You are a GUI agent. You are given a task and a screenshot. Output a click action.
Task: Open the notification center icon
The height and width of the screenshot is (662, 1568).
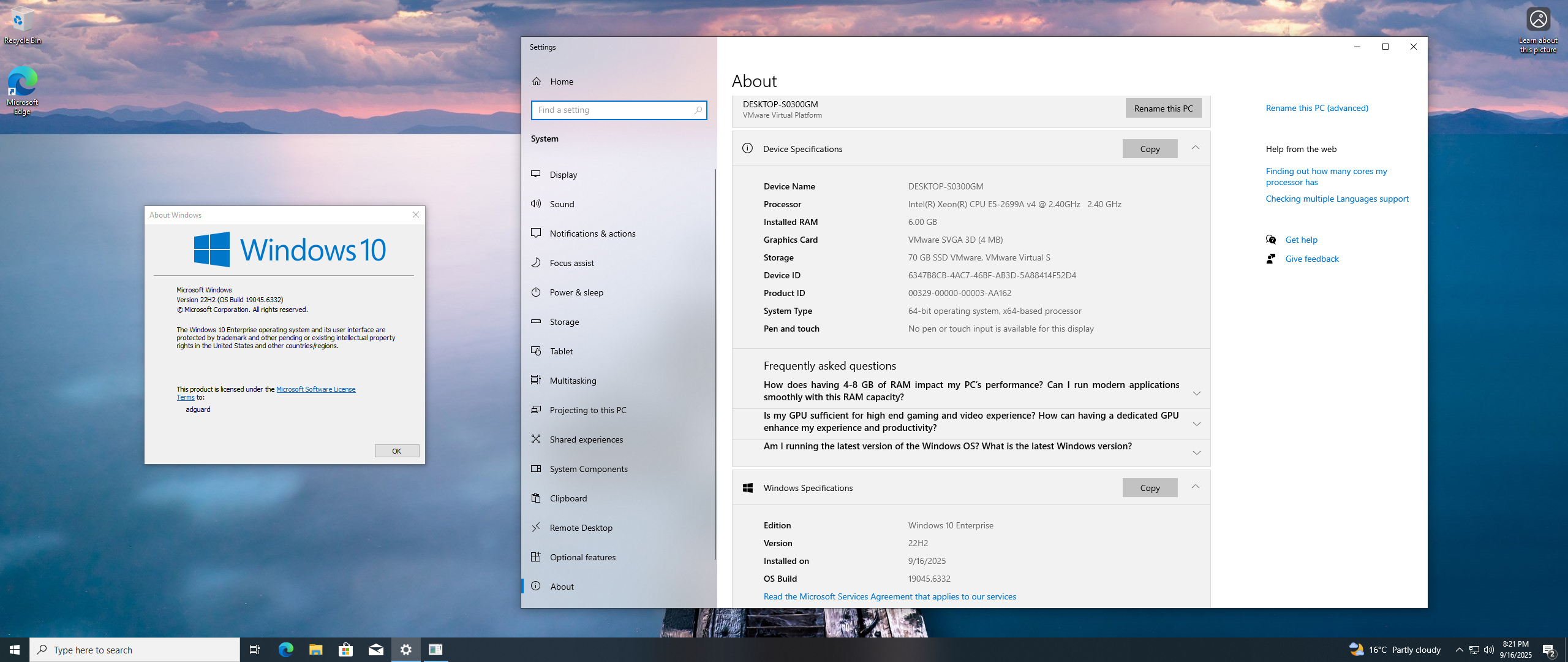[1549, 650]
